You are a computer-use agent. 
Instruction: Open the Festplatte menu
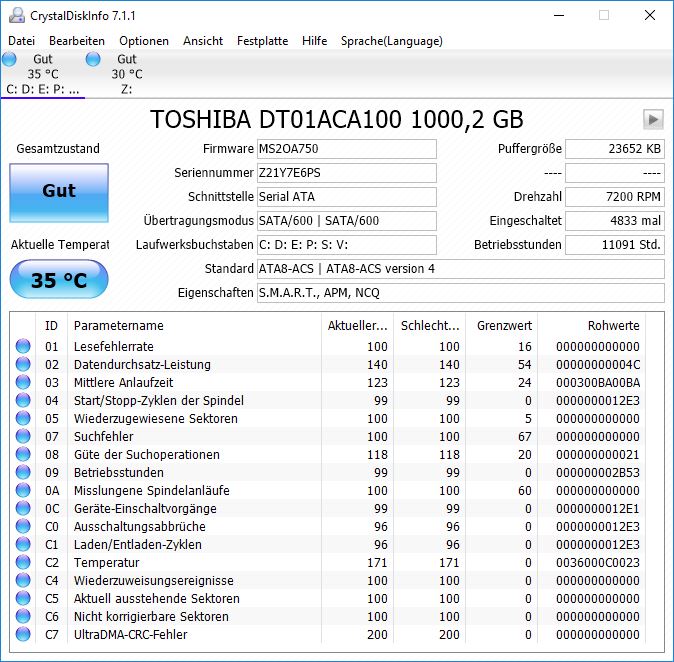point(263,41)
